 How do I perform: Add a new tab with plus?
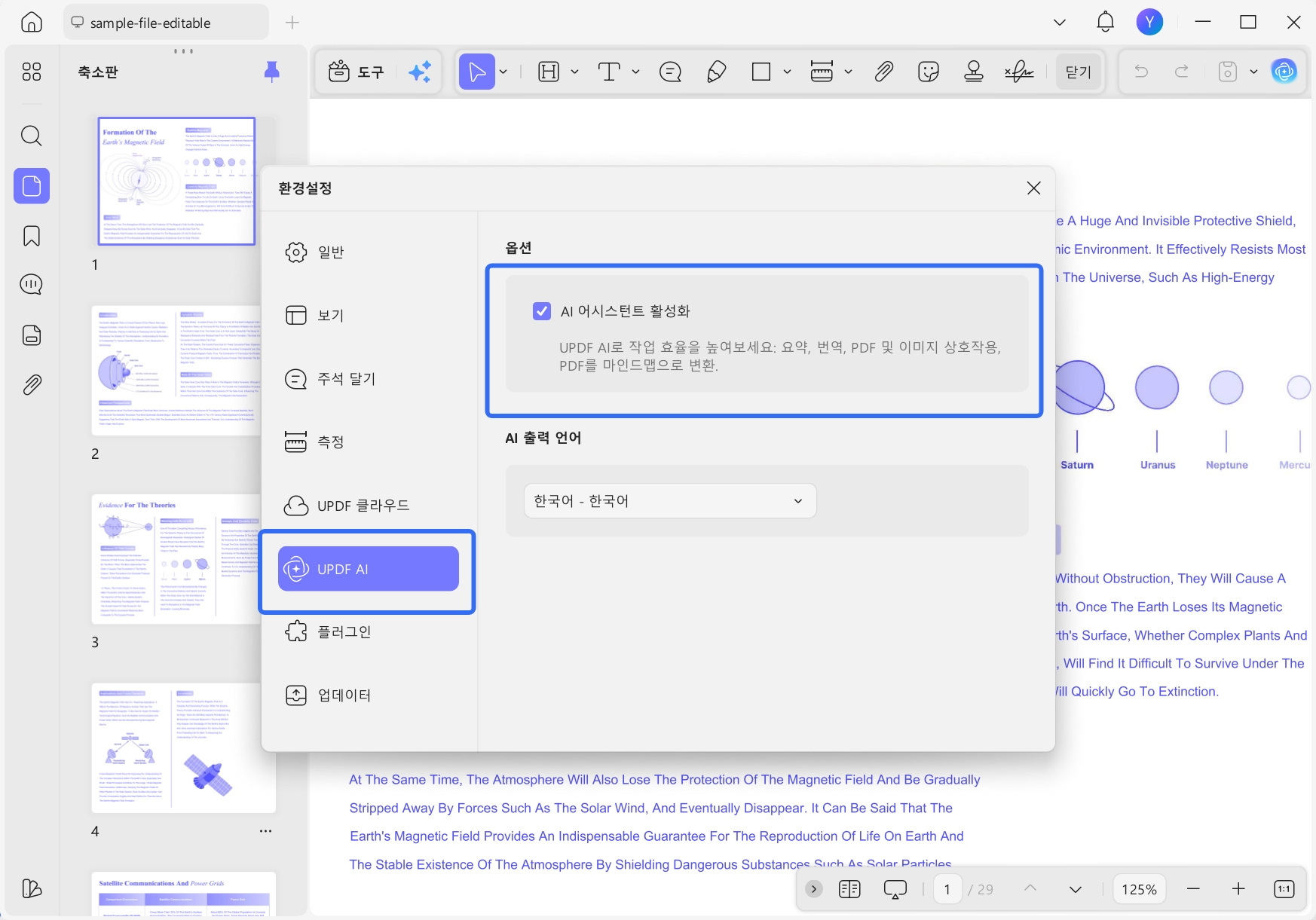tap(292, 23)
